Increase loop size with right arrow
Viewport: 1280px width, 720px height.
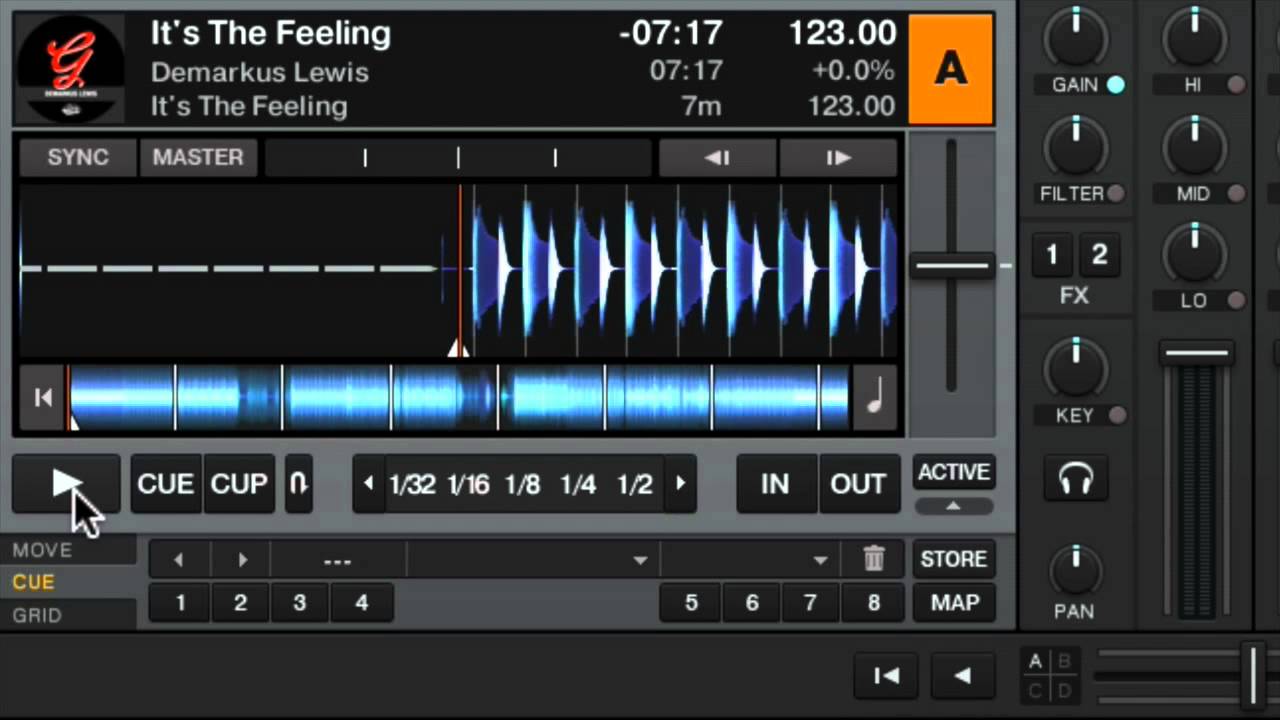pyautogui.click(x=681, y=484)
